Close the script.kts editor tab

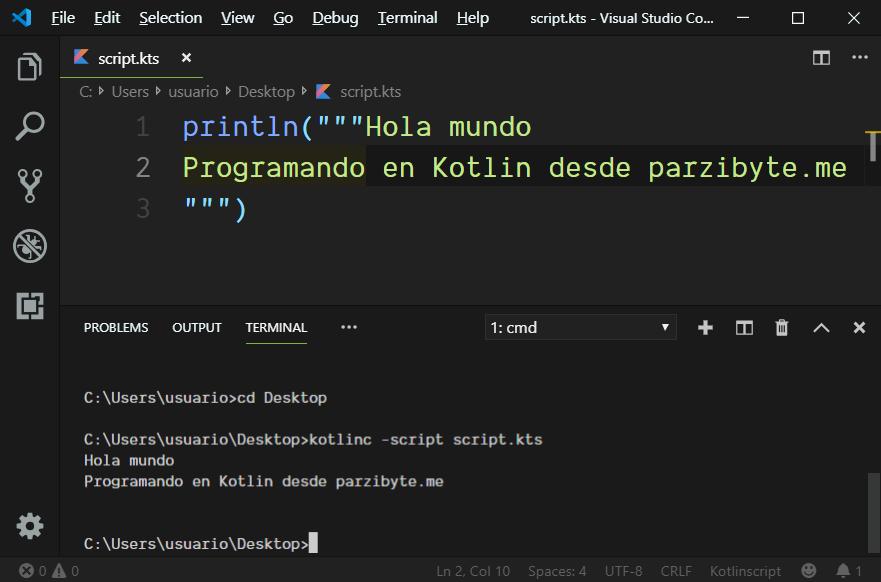(187, 58)
